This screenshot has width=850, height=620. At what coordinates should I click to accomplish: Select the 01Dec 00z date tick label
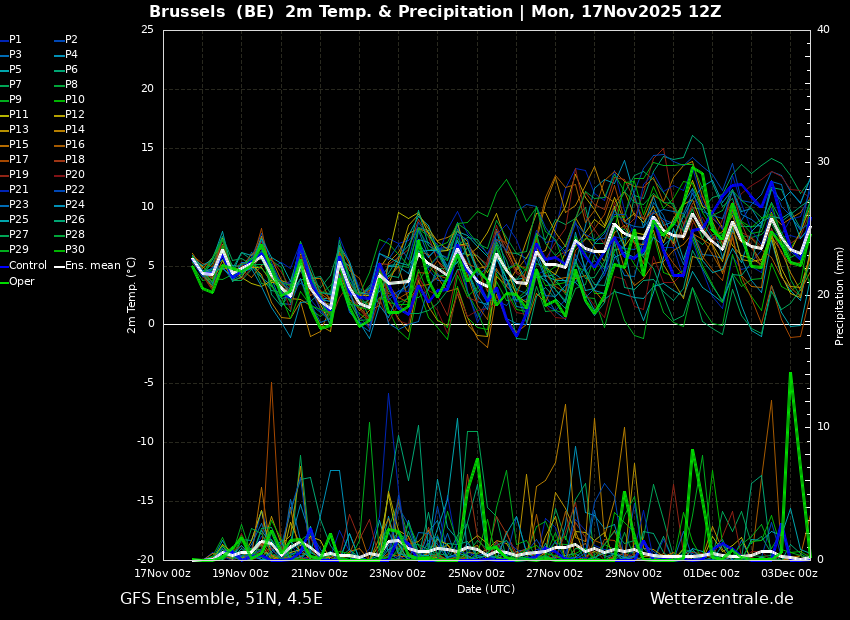coord(711,573)
